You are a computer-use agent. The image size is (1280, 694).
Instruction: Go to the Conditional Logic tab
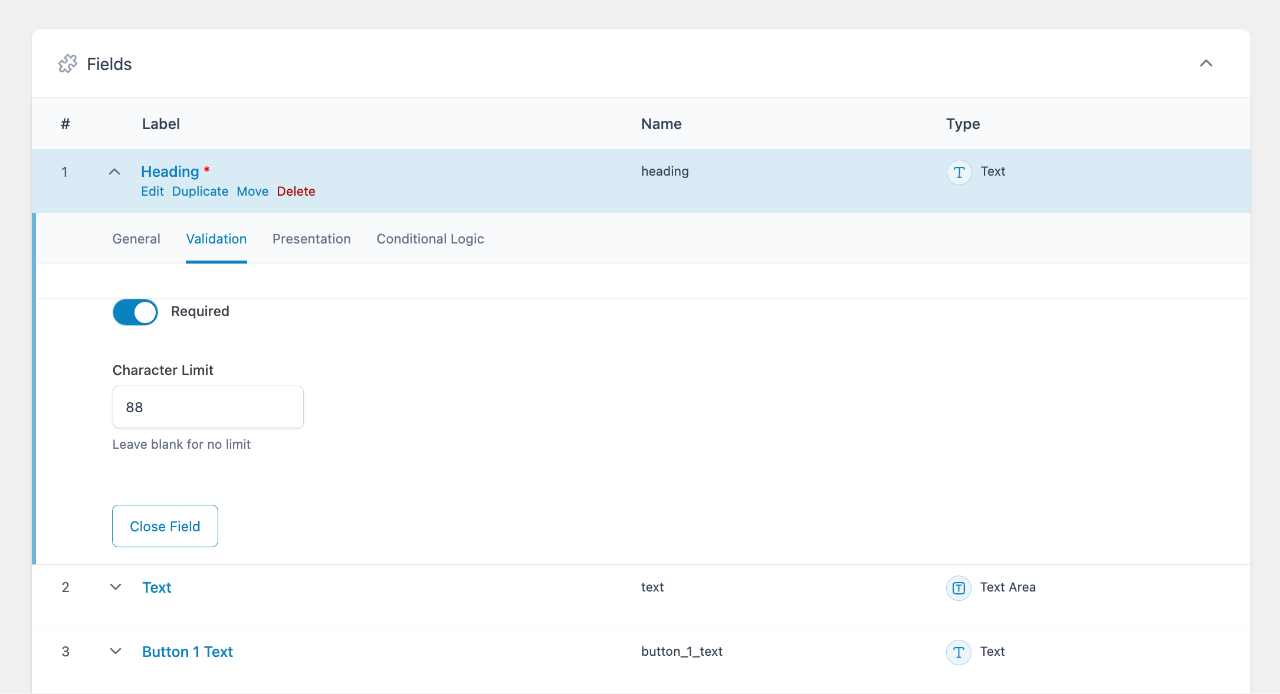click(x=430, y=239)
